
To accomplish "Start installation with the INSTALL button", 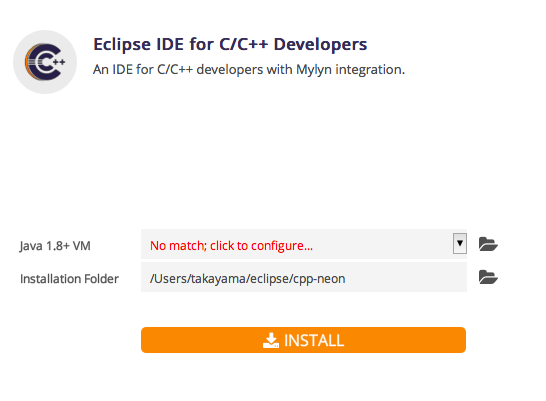I will 303,340.
